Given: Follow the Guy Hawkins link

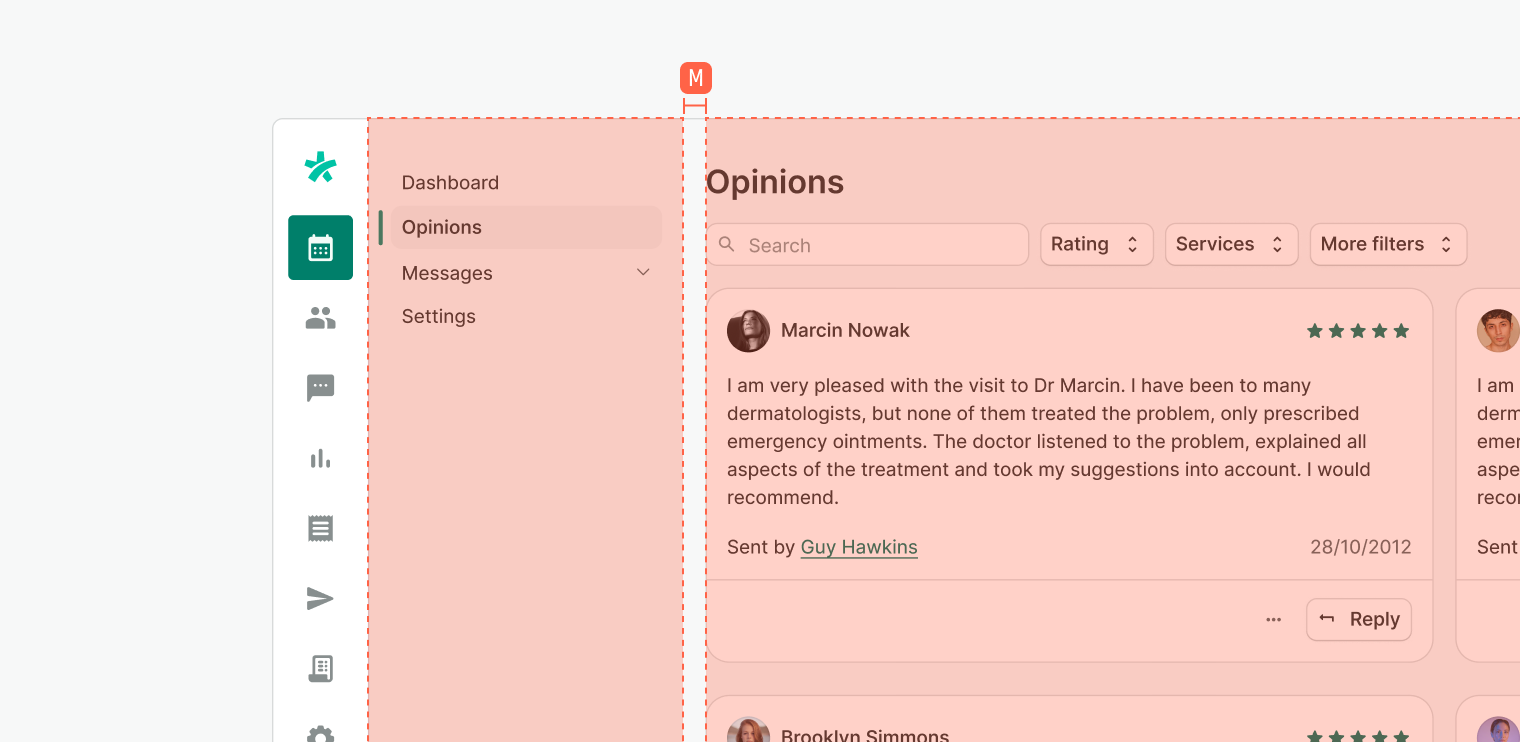Looking at the screenshot, I should pos(859,547).
